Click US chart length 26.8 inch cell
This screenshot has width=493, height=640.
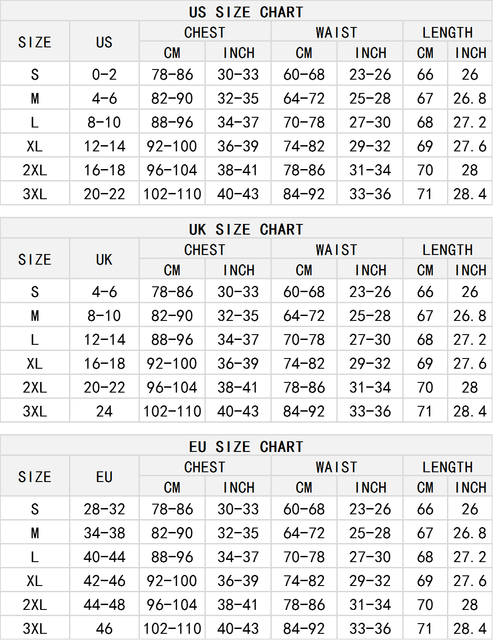pos(470,98)
